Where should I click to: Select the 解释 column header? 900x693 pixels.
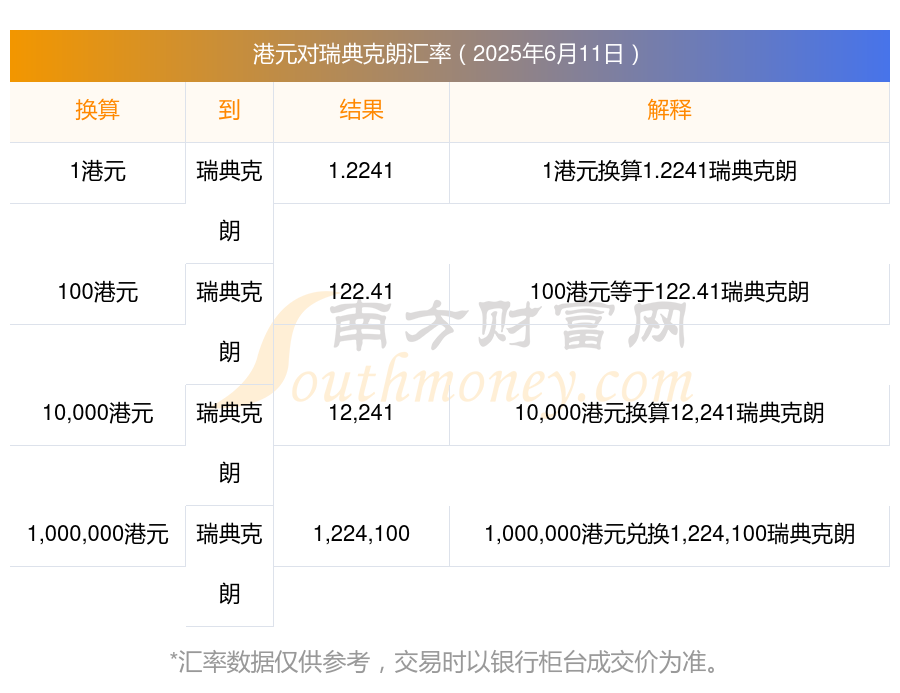click(x=669, y=110)
